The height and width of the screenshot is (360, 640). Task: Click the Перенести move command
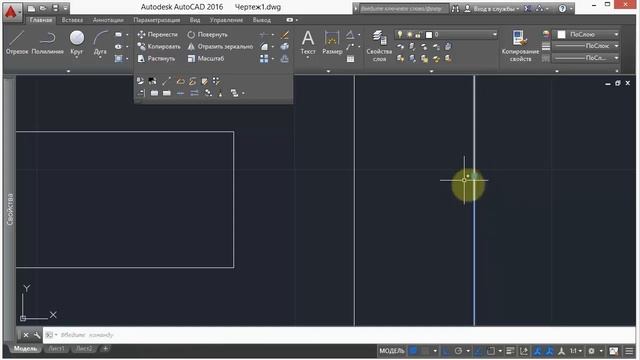158,35
